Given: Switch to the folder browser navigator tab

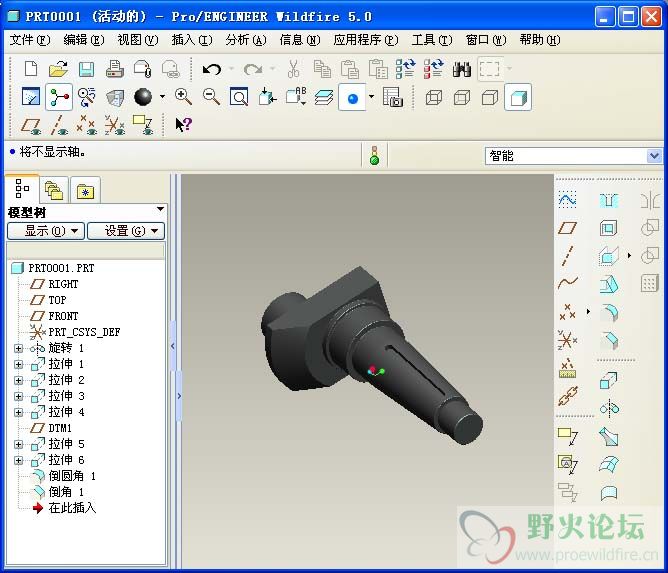Looking at the screenshot, I should [x=54, y=190].
